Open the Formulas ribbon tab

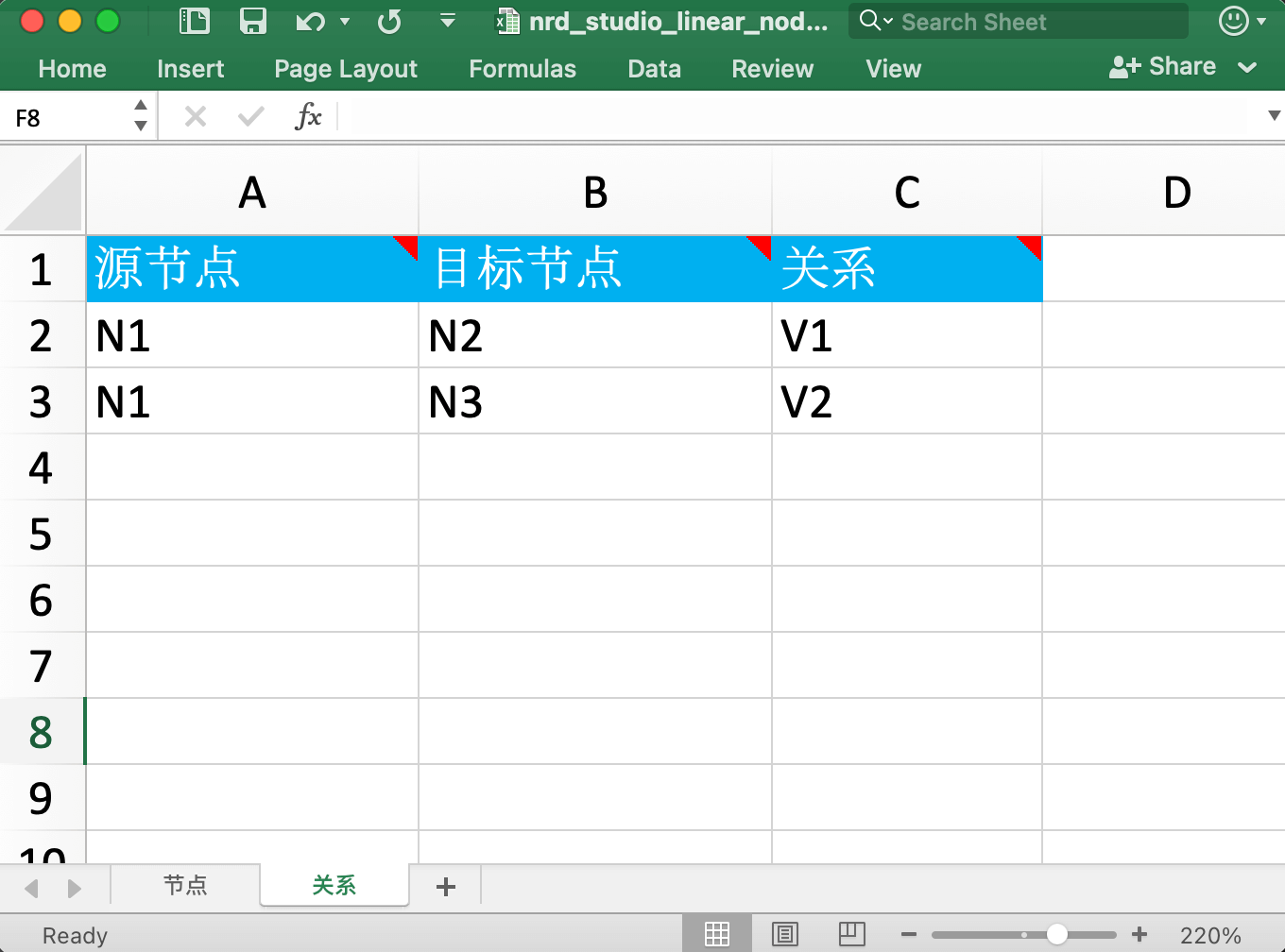tap(522, 69)
